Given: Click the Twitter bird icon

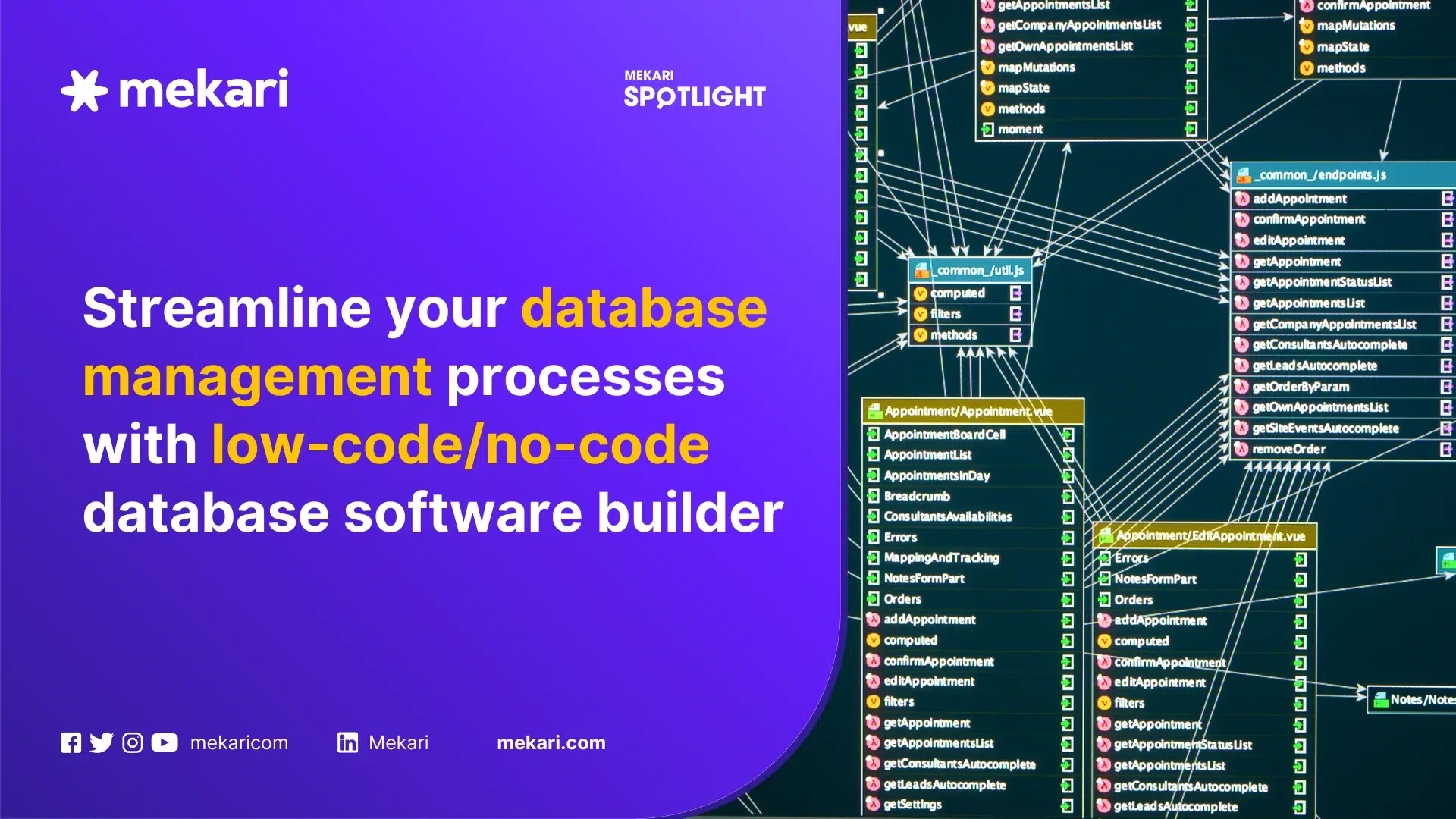Looking at the screenshot, I should point(102,743).
